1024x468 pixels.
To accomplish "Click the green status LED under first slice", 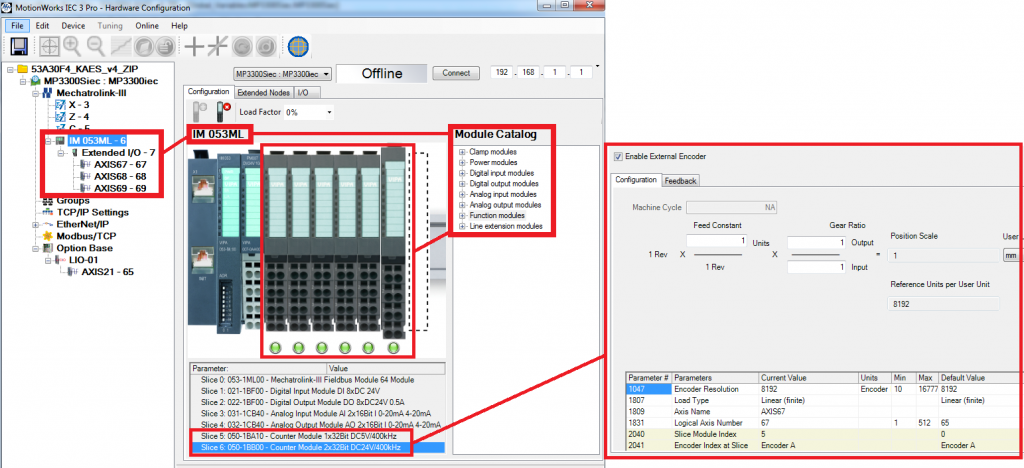I will [277, 347].
